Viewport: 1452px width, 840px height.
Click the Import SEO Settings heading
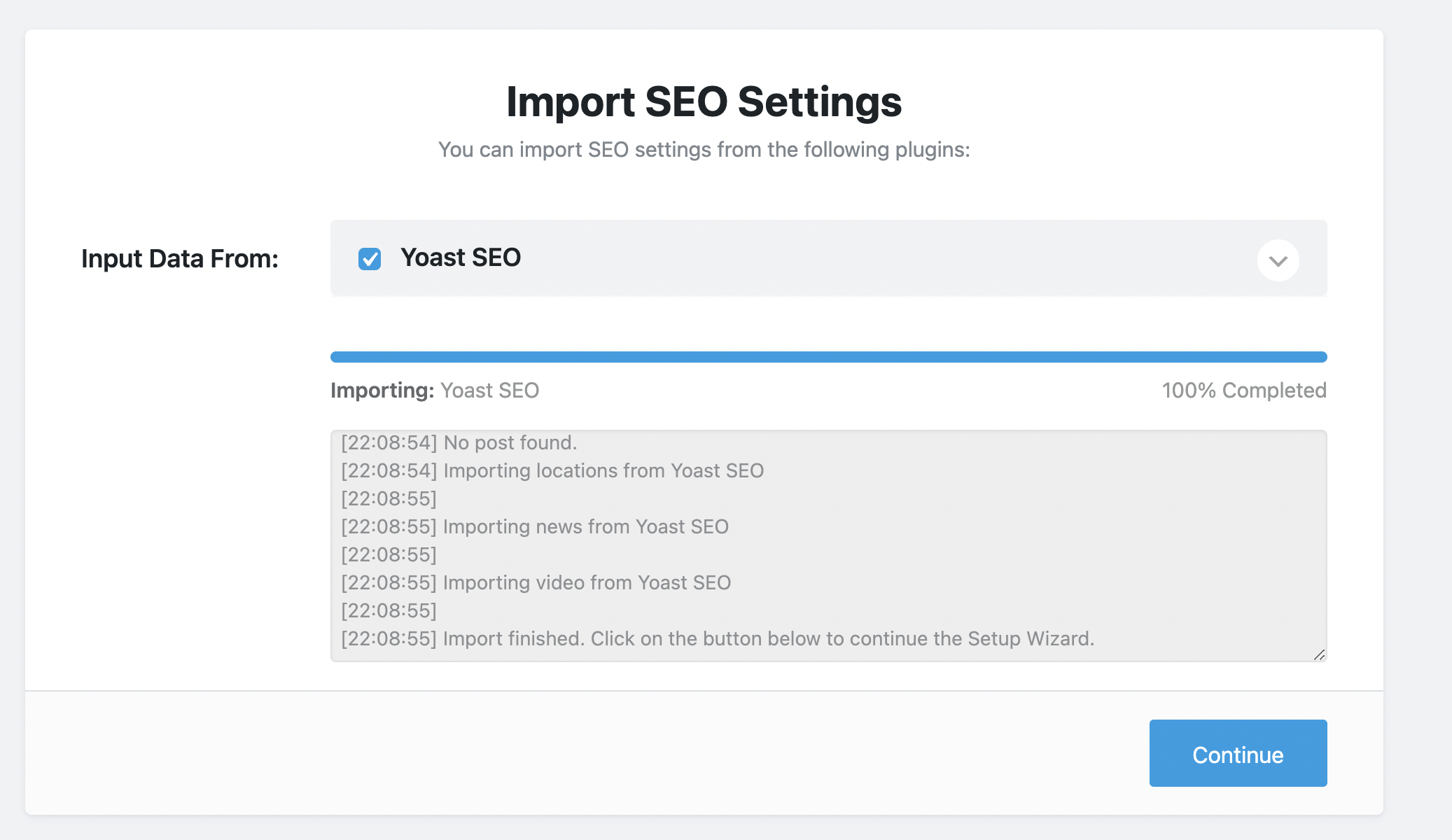(704, 101)
